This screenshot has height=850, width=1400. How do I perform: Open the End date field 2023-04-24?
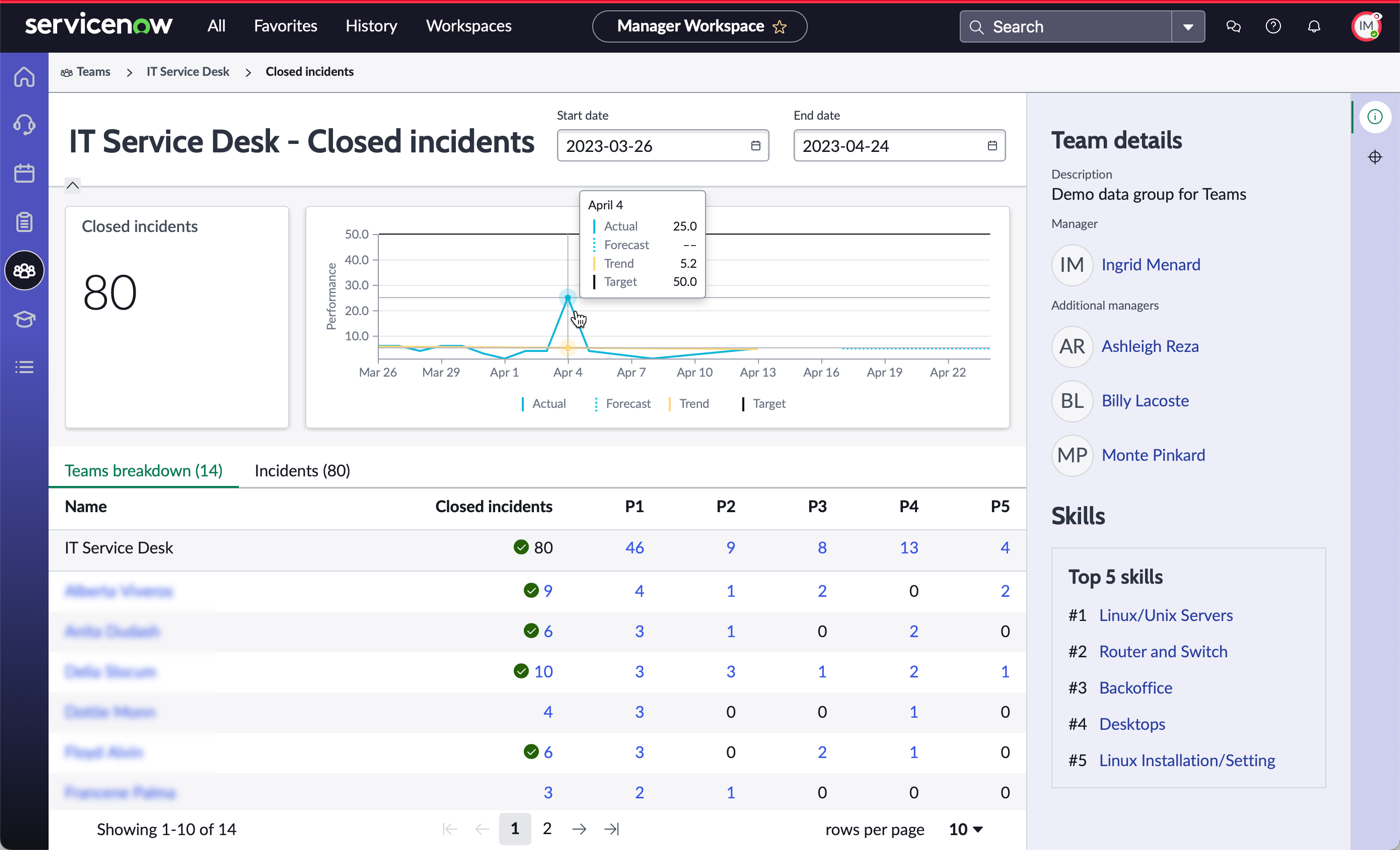tap(899, 146)
